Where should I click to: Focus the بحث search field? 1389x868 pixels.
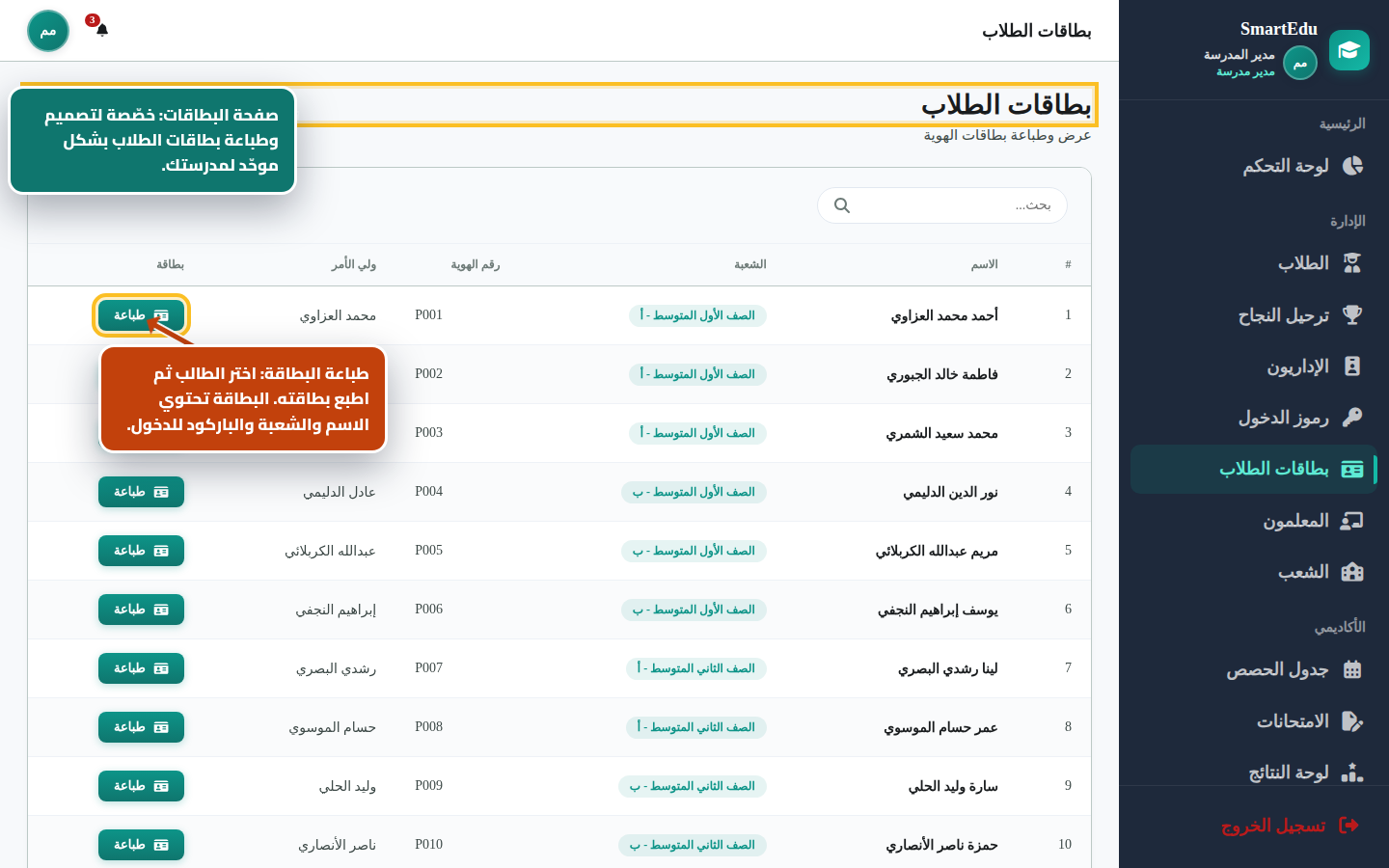[942, 205]
